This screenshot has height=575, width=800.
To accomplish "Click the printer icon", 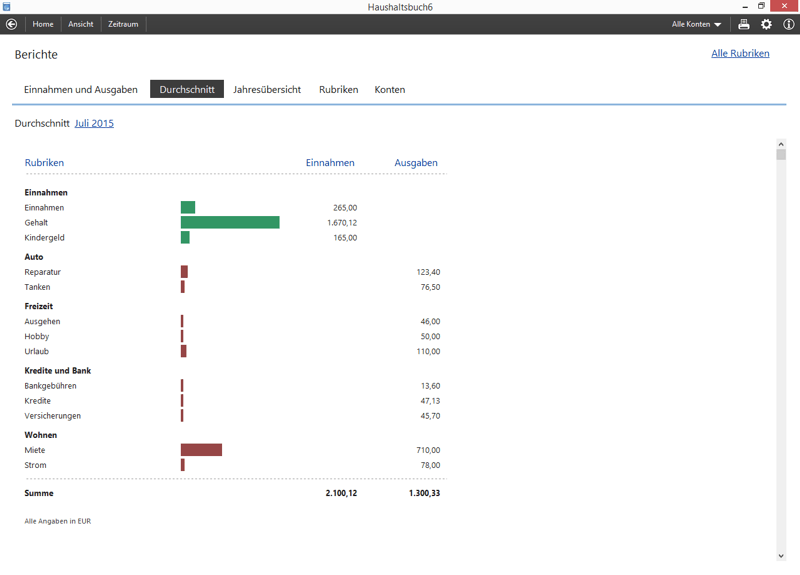I will coord(743,24).
